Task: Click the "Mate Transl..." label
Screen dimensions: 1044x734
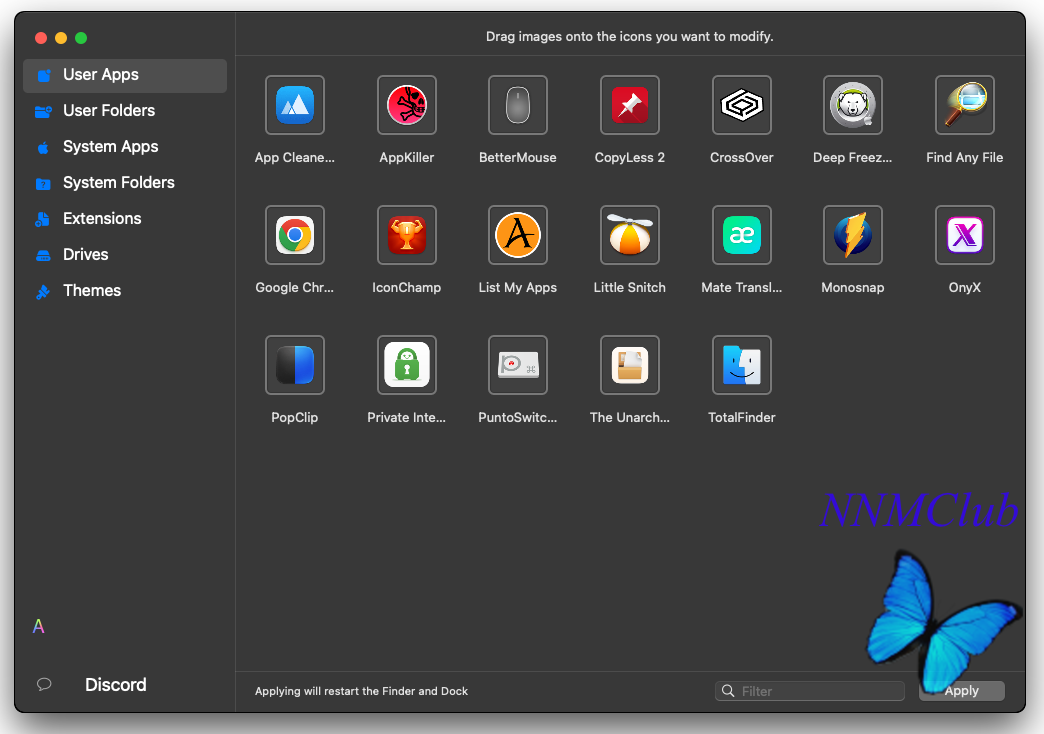Action: (742, 288)
